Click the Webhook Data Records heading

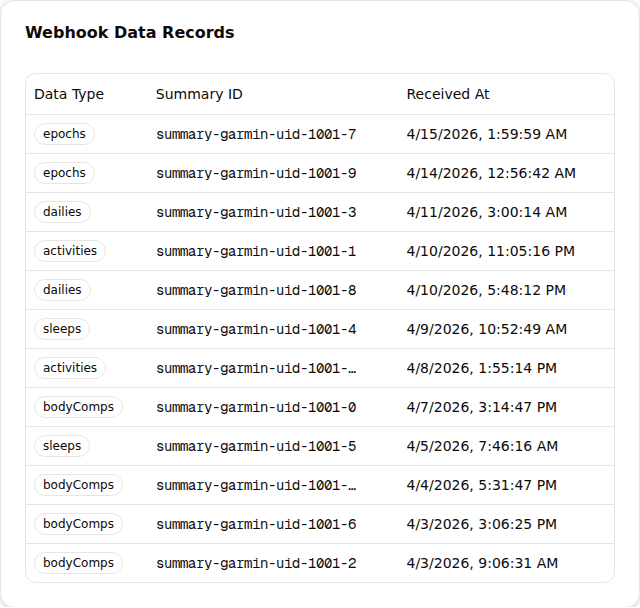pos(130,32)
